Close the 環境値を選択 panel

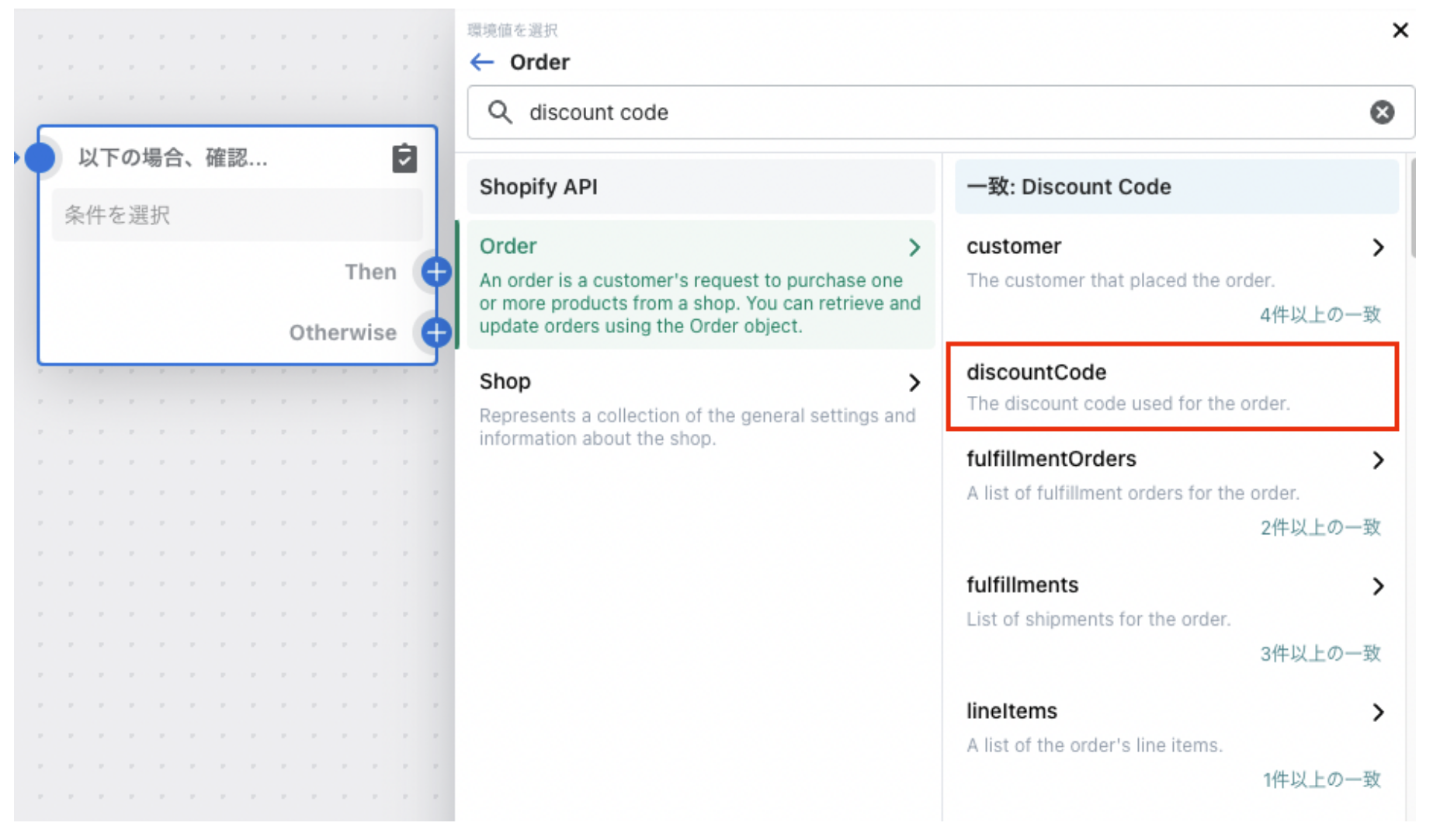[1400, 30]
